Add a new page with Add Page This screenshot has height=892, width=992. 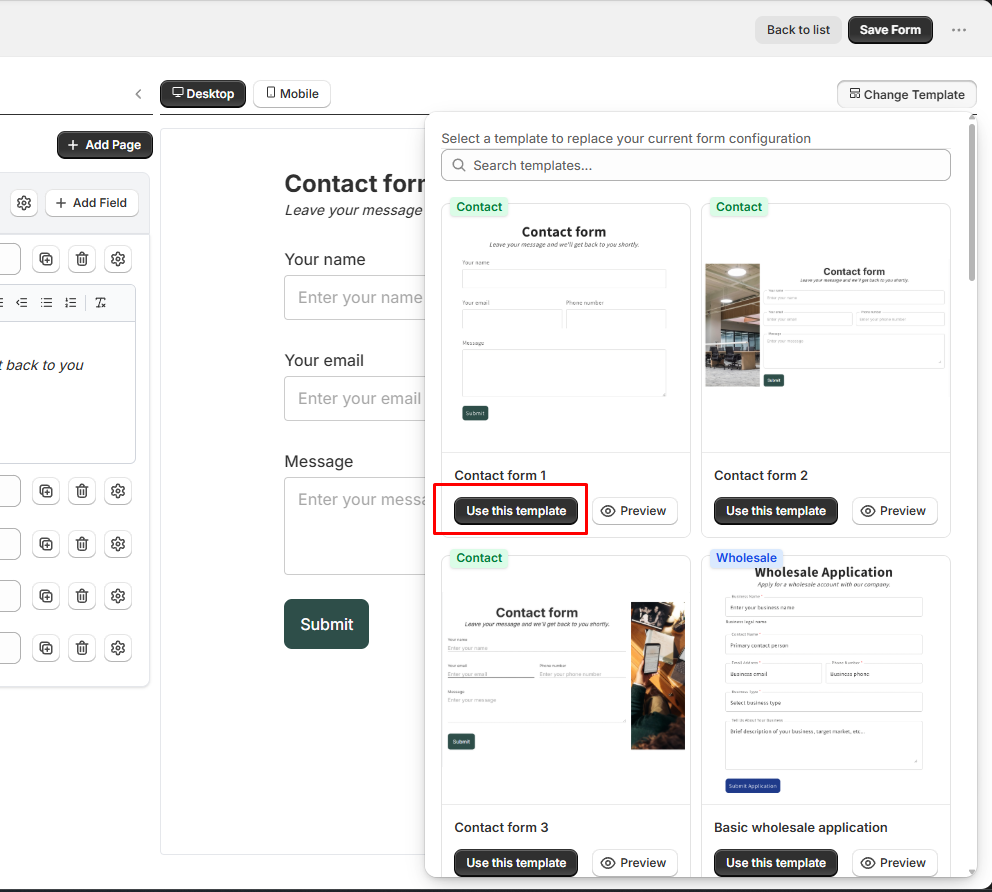[105, 145]
